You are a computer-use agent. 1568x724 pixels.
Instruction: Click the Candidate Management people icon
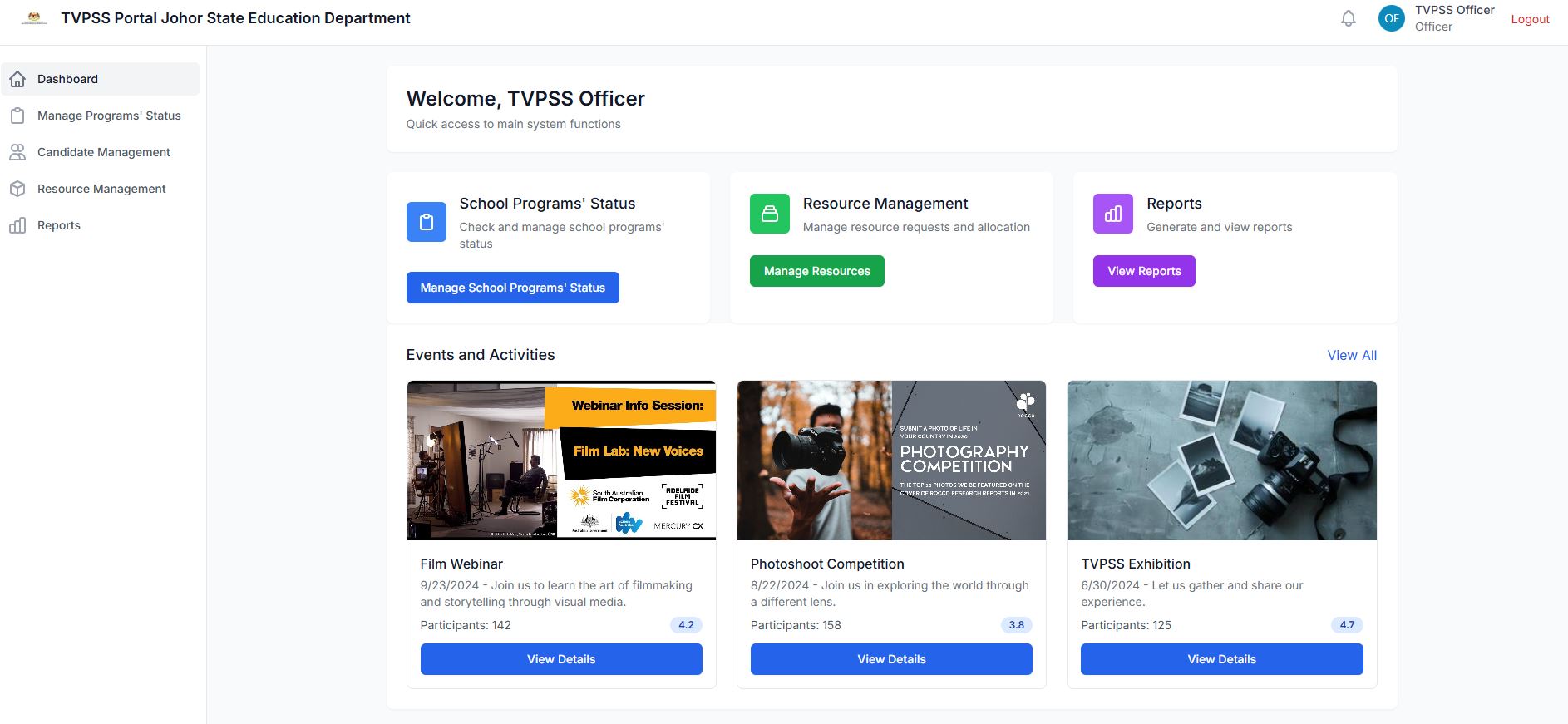[x=17, y=152]
